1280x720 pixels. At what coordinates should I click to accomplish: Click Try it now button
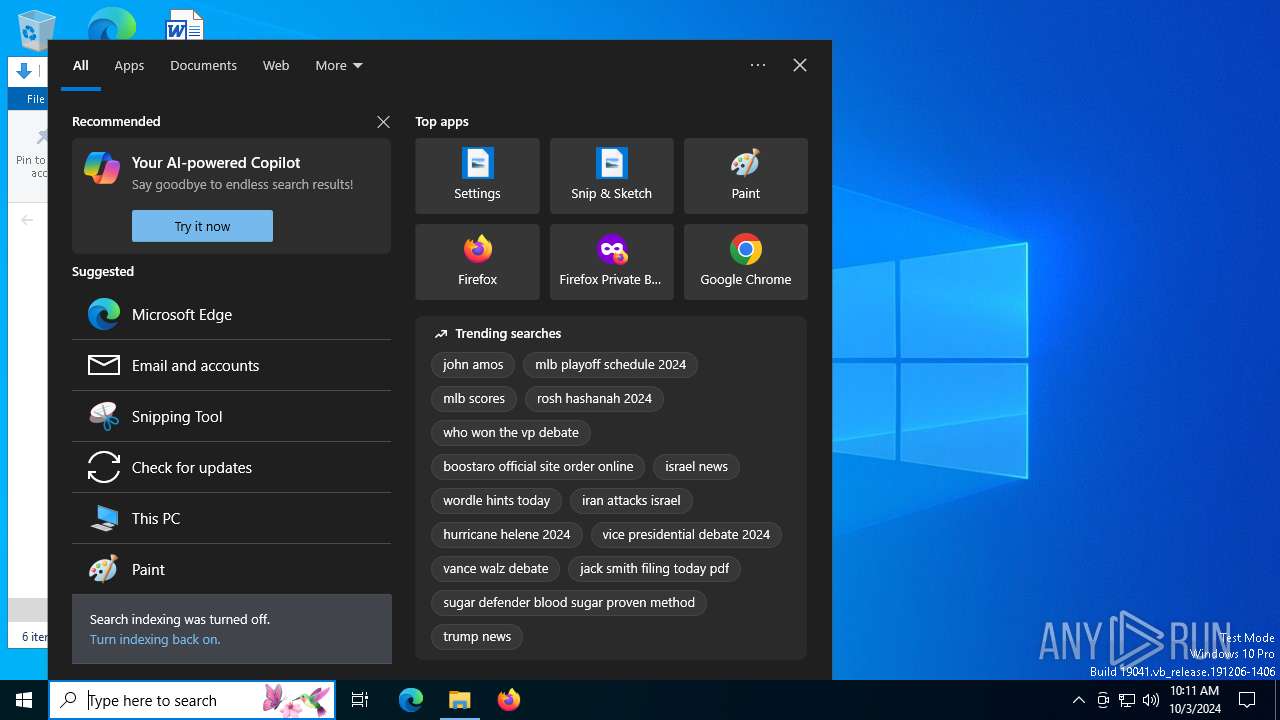(x=202, y=226)
